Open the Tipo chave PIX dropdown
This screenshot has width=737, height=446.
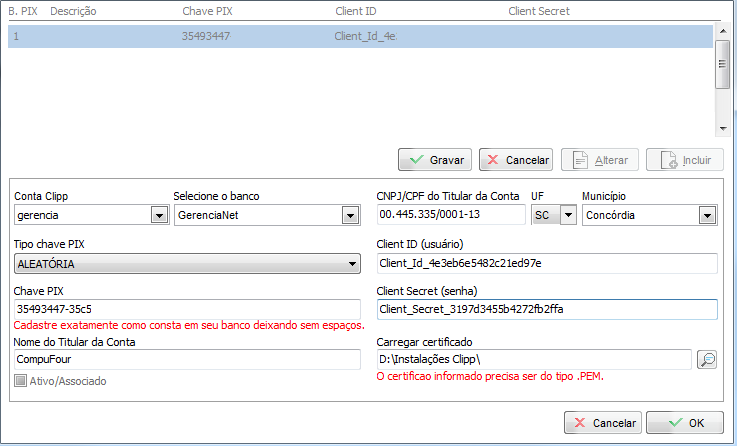tap(351, 264)
